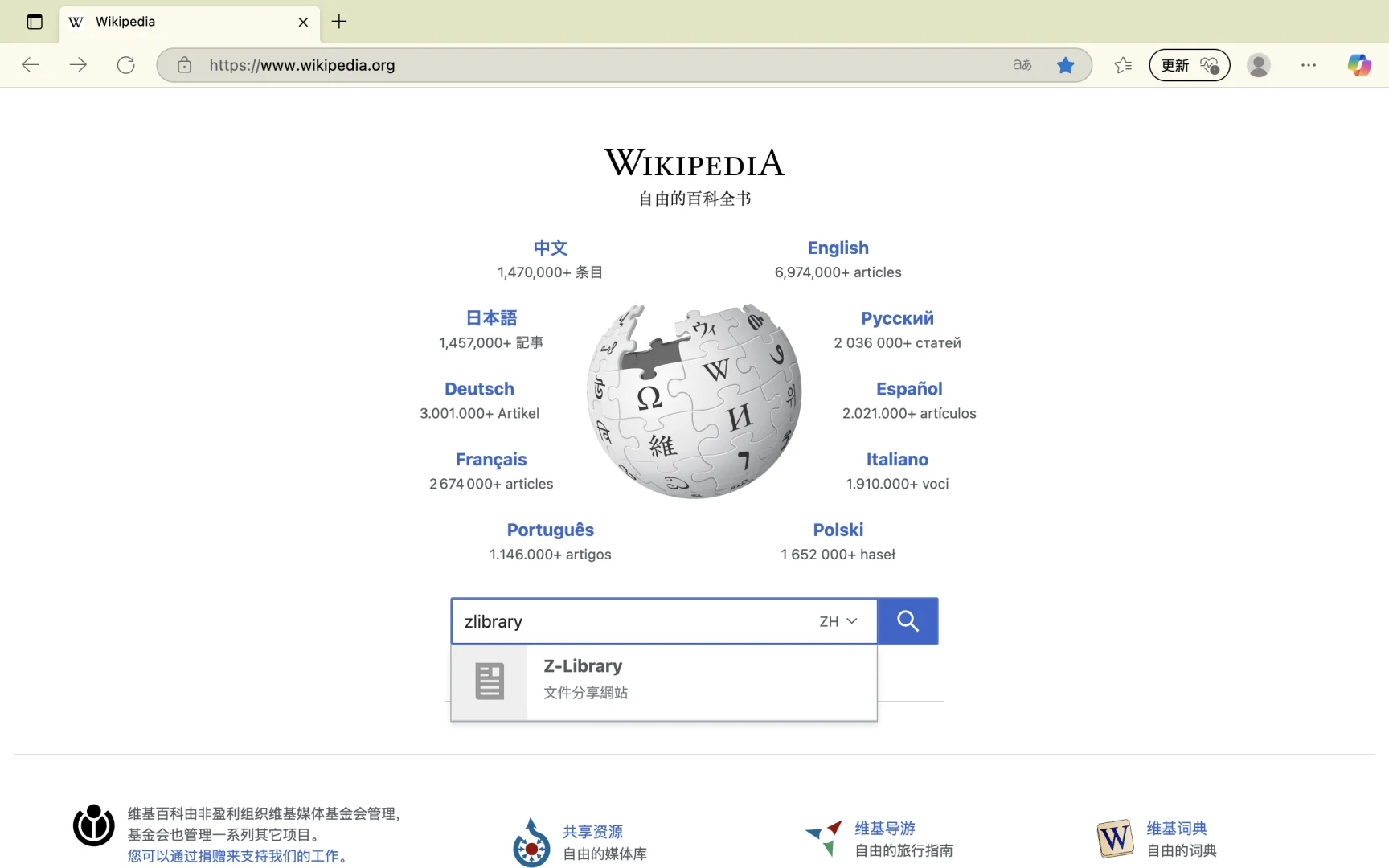Reload the Wikipedia page
This screenshot has width=1389, height=868.
pyautogui.click(x=126, y=65)
